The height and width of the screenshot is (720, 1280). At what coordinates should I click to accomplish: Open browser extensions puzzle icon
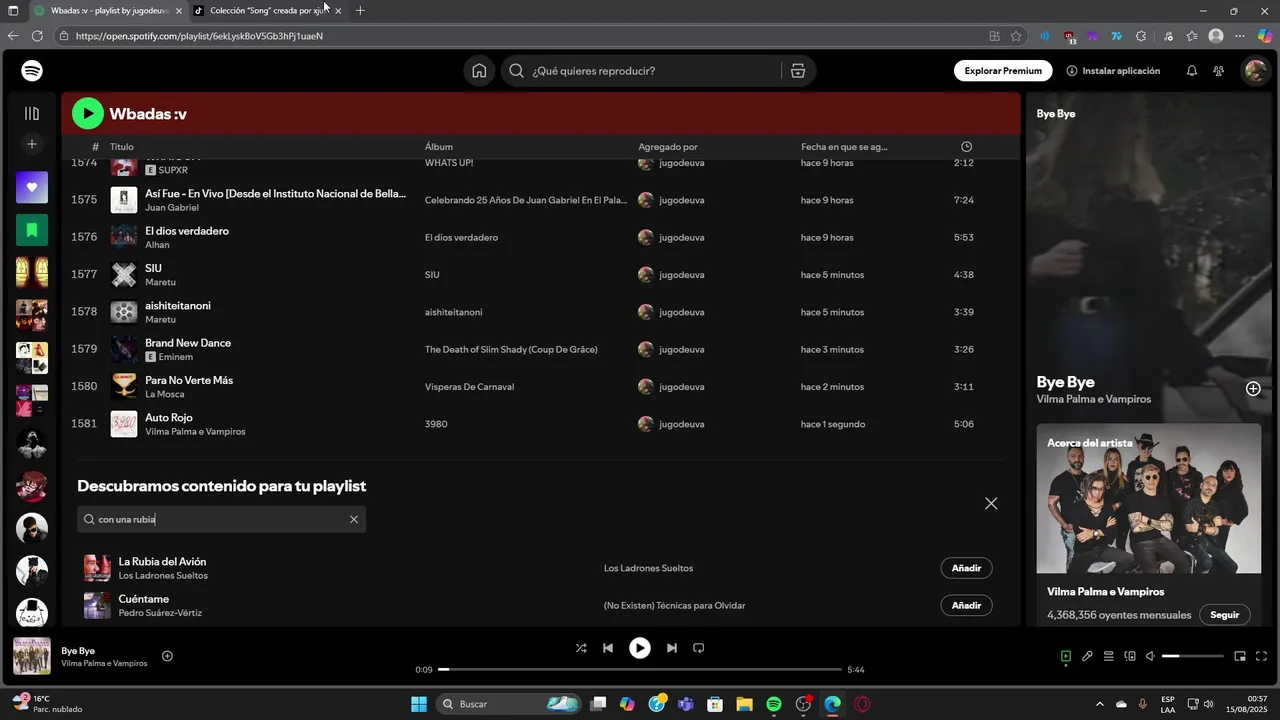coord(1141,36)
